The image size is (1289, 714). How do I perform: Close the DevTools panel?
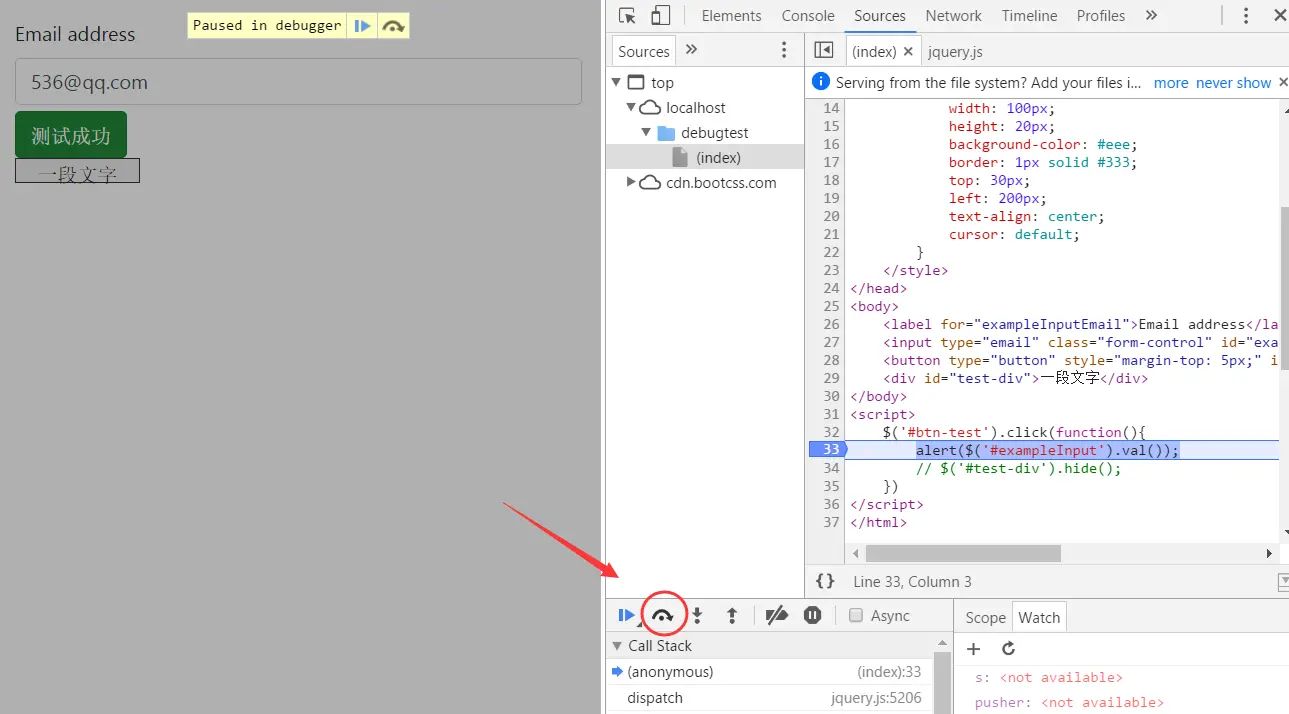click(x=1279, y=16)
